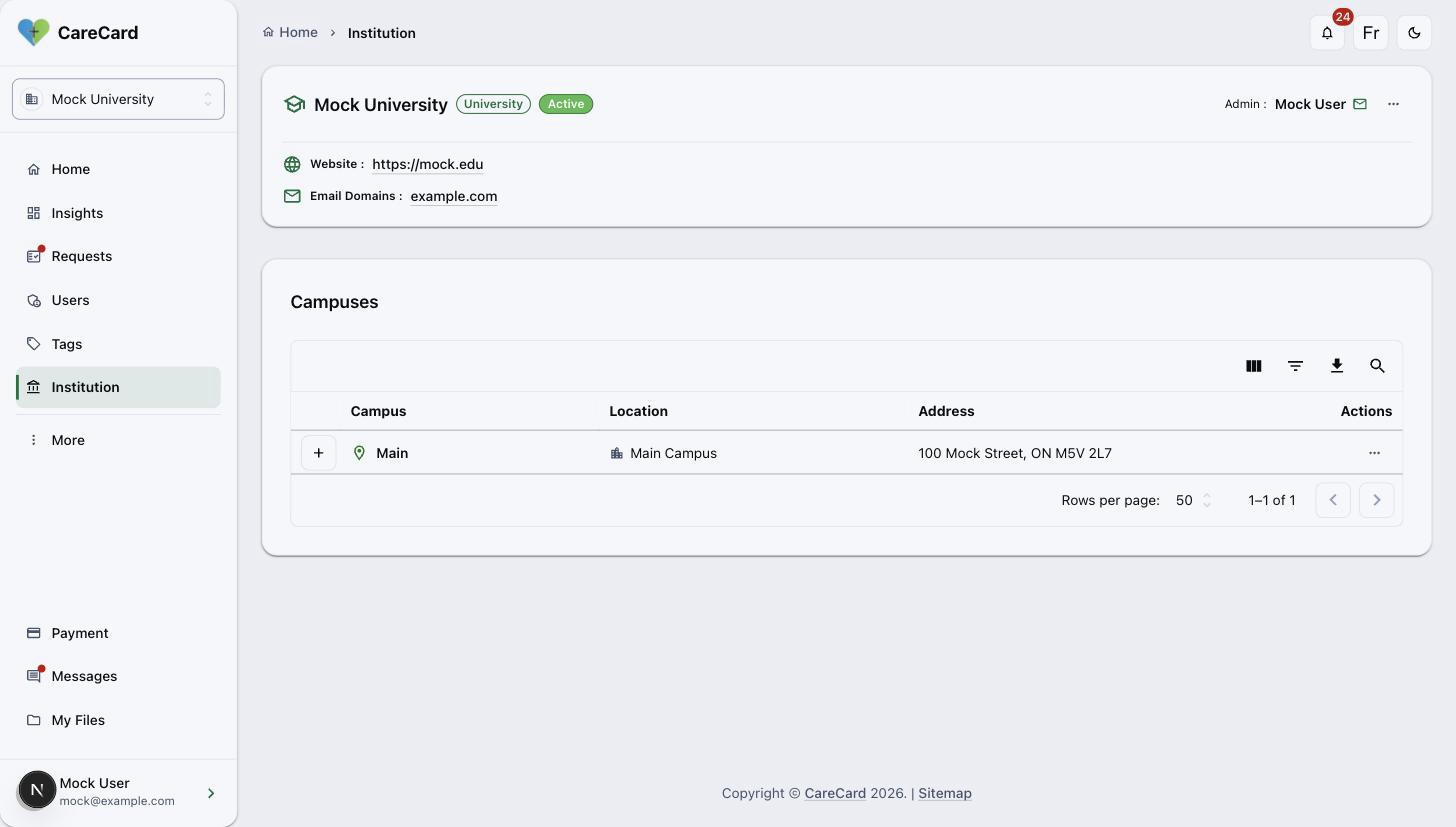The height and width of the screenshot is (827, 1456).
Task: Email the admin via envelope icon
Action: 1360,104
